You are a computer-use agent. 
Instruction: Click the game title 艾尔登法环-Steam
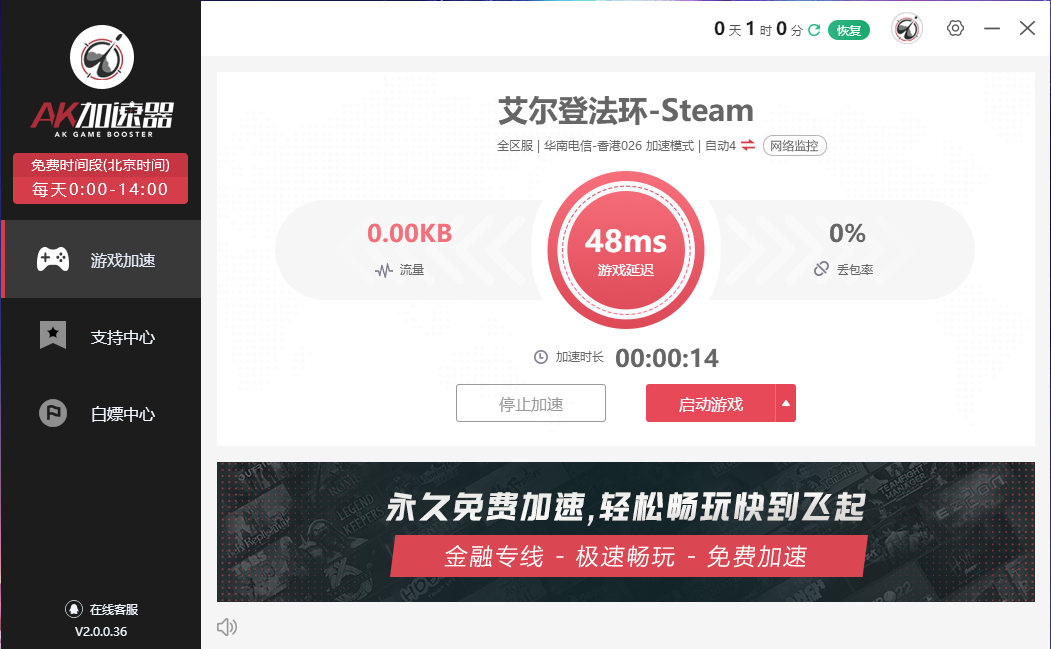[x=625, y=111]
